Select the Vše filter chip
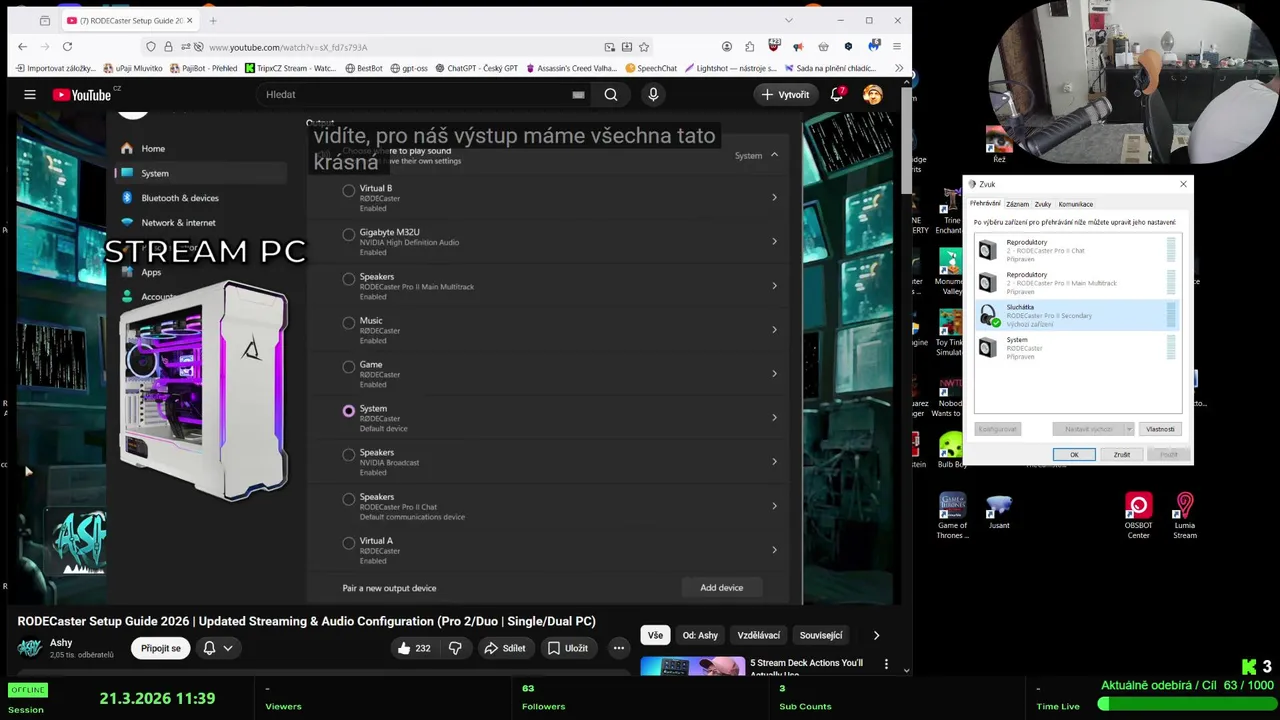 tap(655, 635)
